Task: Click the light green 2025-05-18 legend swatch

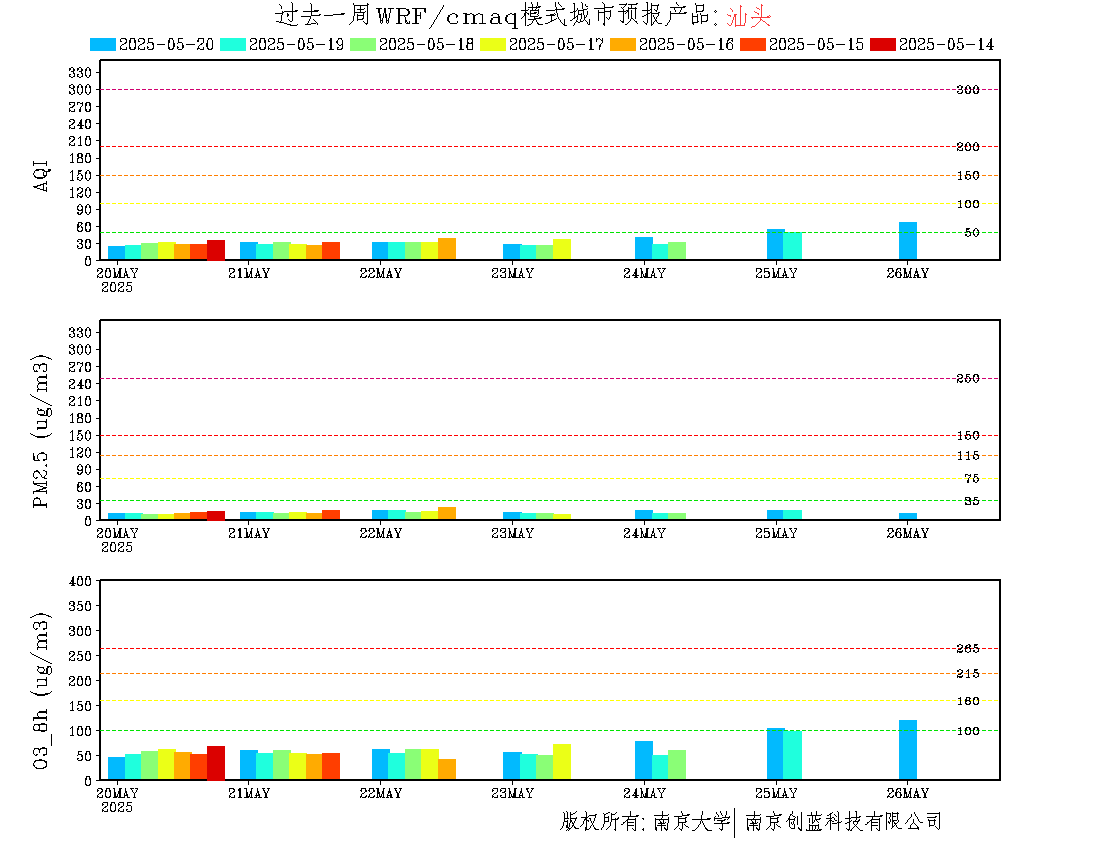Action: (x=363, y=44)
